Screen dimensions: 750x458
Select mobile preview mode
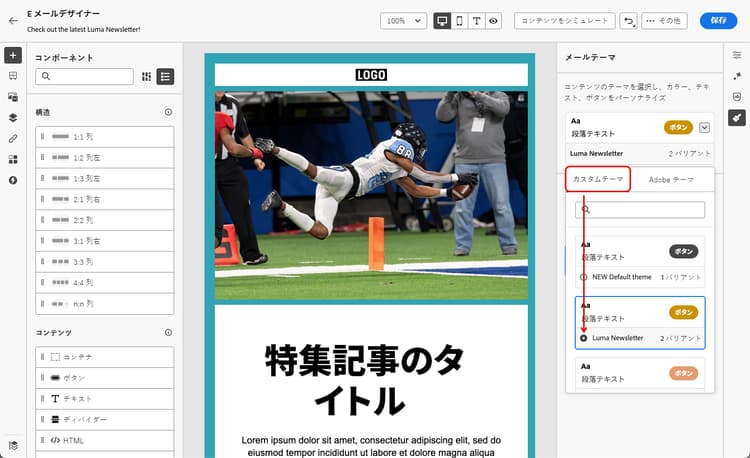click(x=459, y=21)
